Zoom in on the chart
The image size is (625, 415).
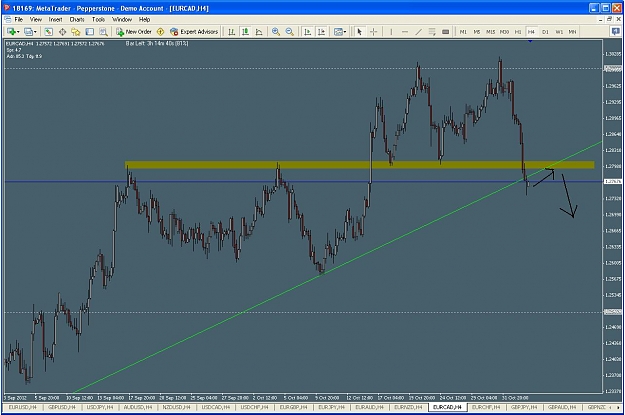[x=275, y=31]
